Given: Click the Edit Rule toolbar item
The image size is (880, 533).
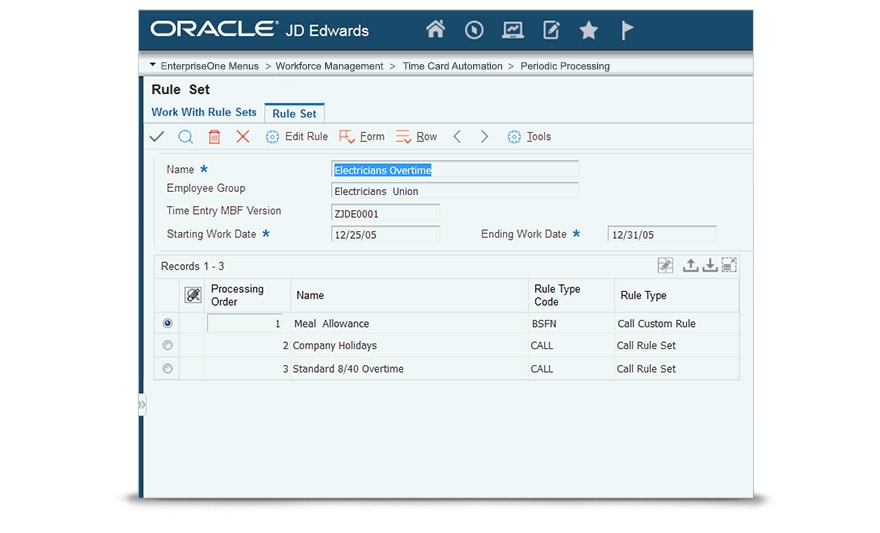Looking at the screenshot, I should click(x=296, y=136).
